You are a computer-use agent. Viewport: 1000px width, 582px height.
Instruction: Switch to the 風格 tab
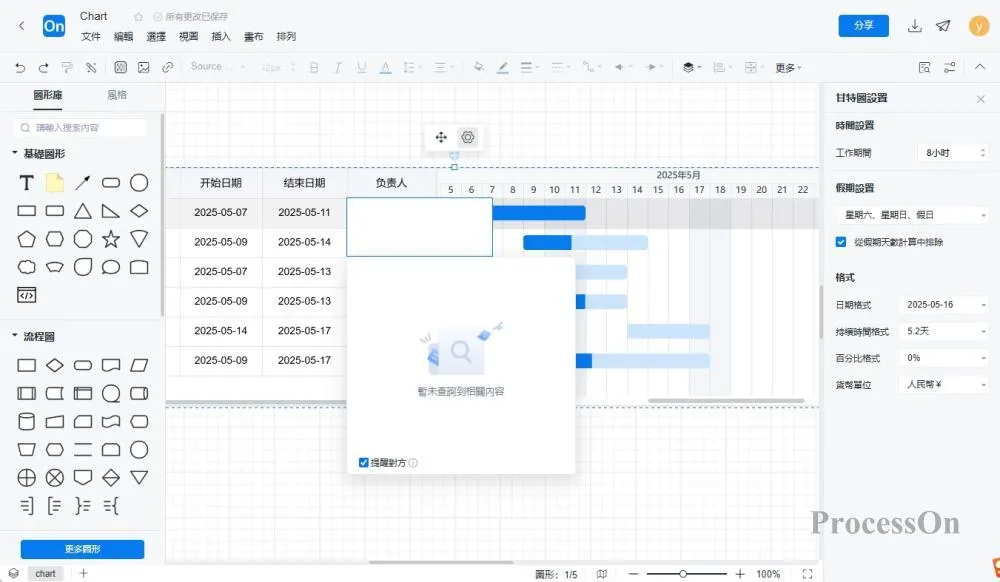pyautogui.click(x=117, y=95)
